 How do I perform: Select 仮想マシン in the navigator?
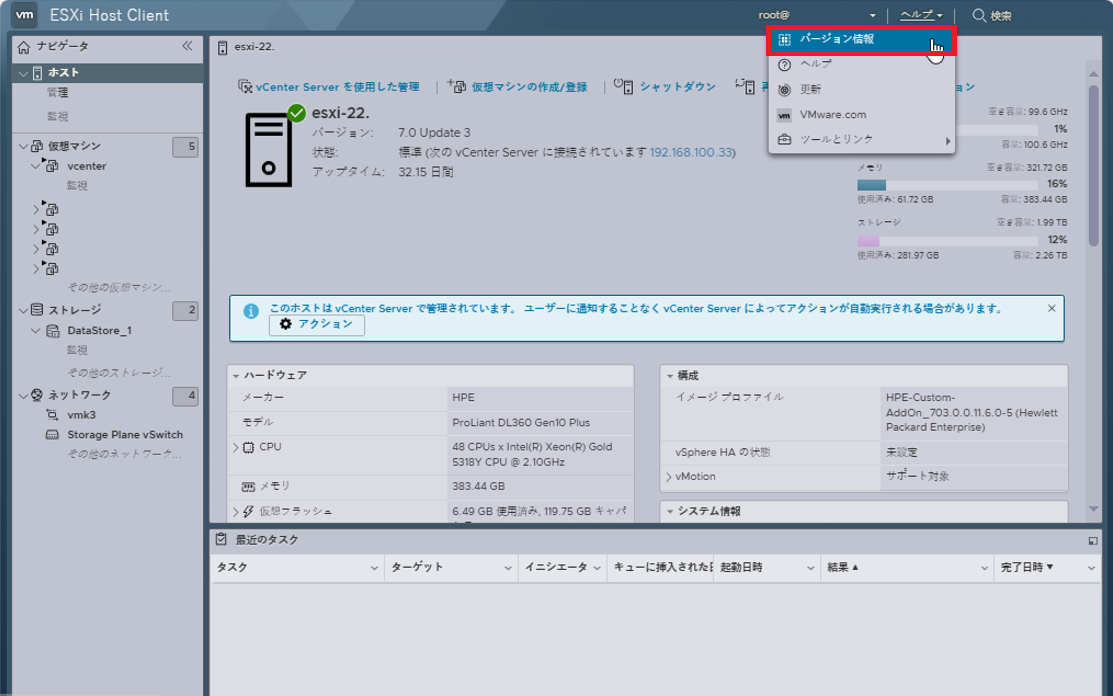coord(75,146)
